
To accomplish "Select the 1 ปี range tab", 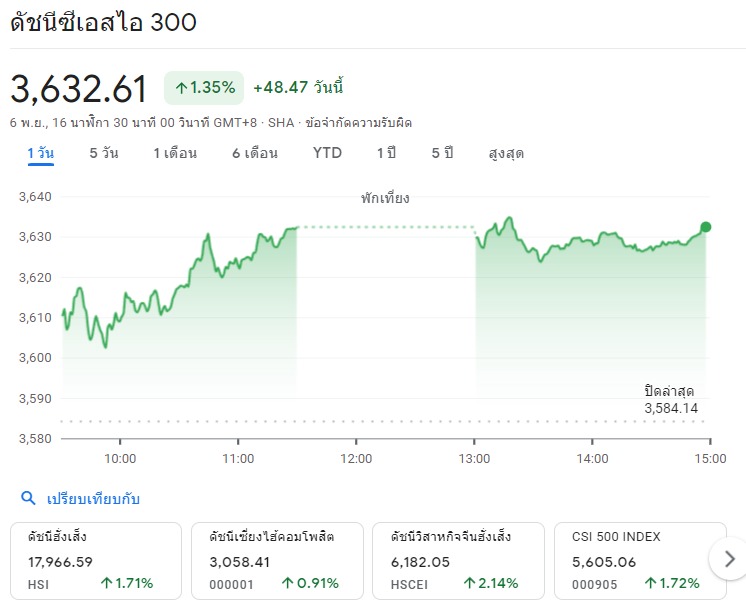I will pos(386,153).
